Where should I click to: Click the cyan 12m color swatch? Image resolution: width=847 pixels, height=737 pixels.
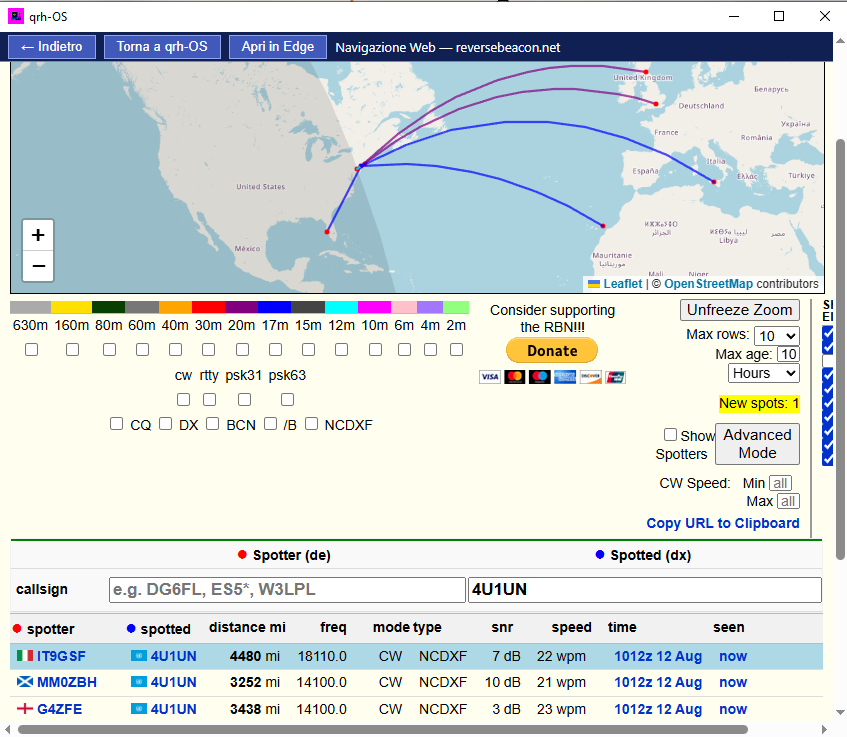[x=341, y=307]
